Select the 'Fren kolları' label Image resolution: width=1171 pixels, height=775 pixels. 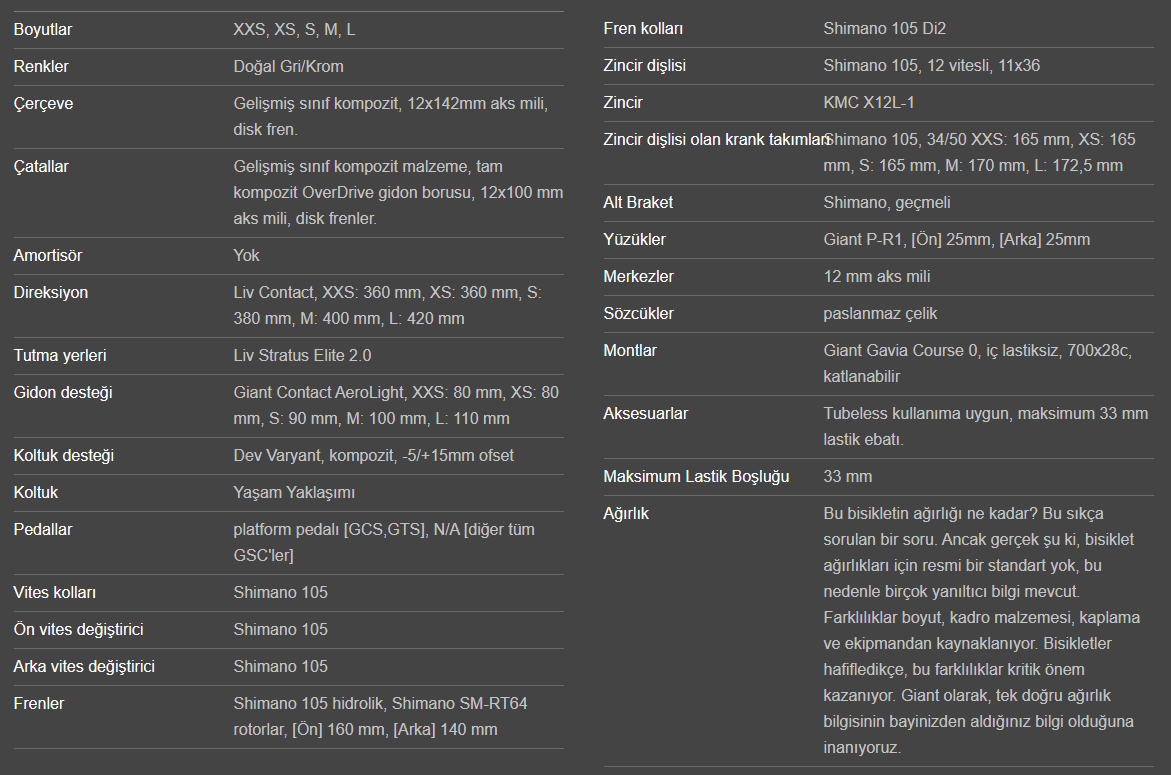[x=643, y=28]
